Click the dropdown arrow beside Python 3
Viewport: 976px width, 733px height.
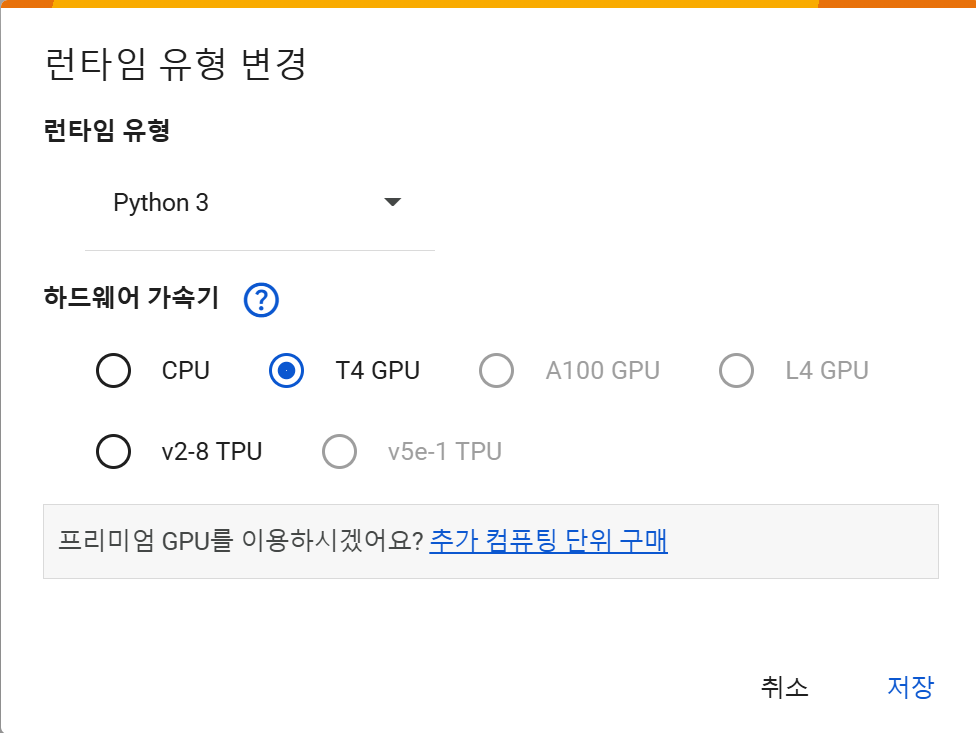[393, 202]
